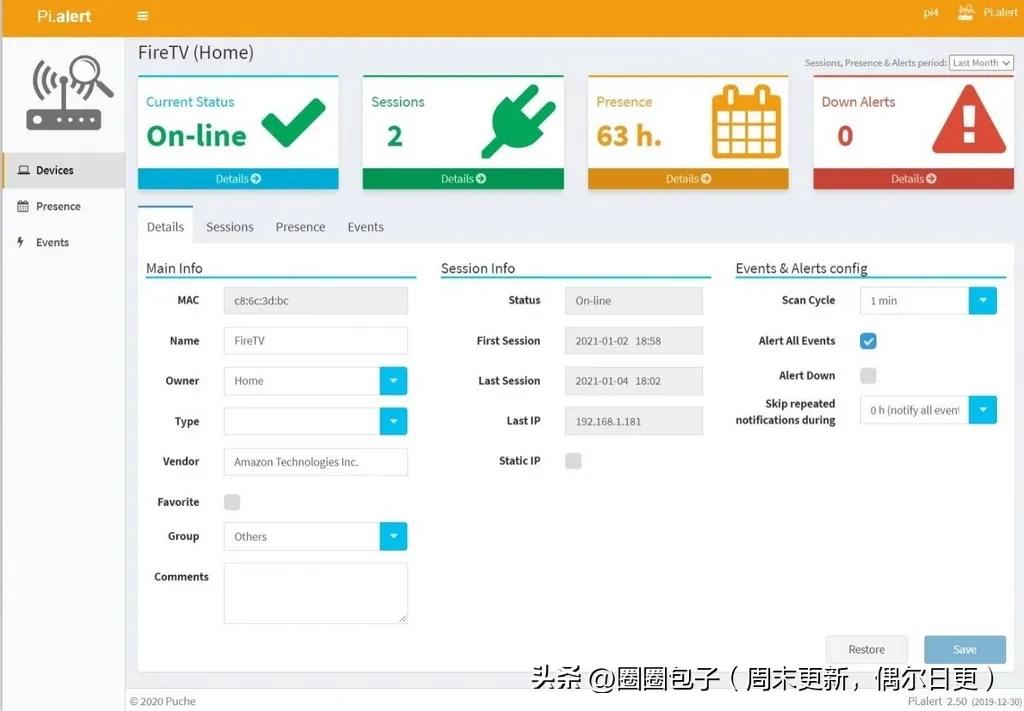Click the Pi.alert router logo image
This screenshot has height=711, width=1024.
(70, 93)
